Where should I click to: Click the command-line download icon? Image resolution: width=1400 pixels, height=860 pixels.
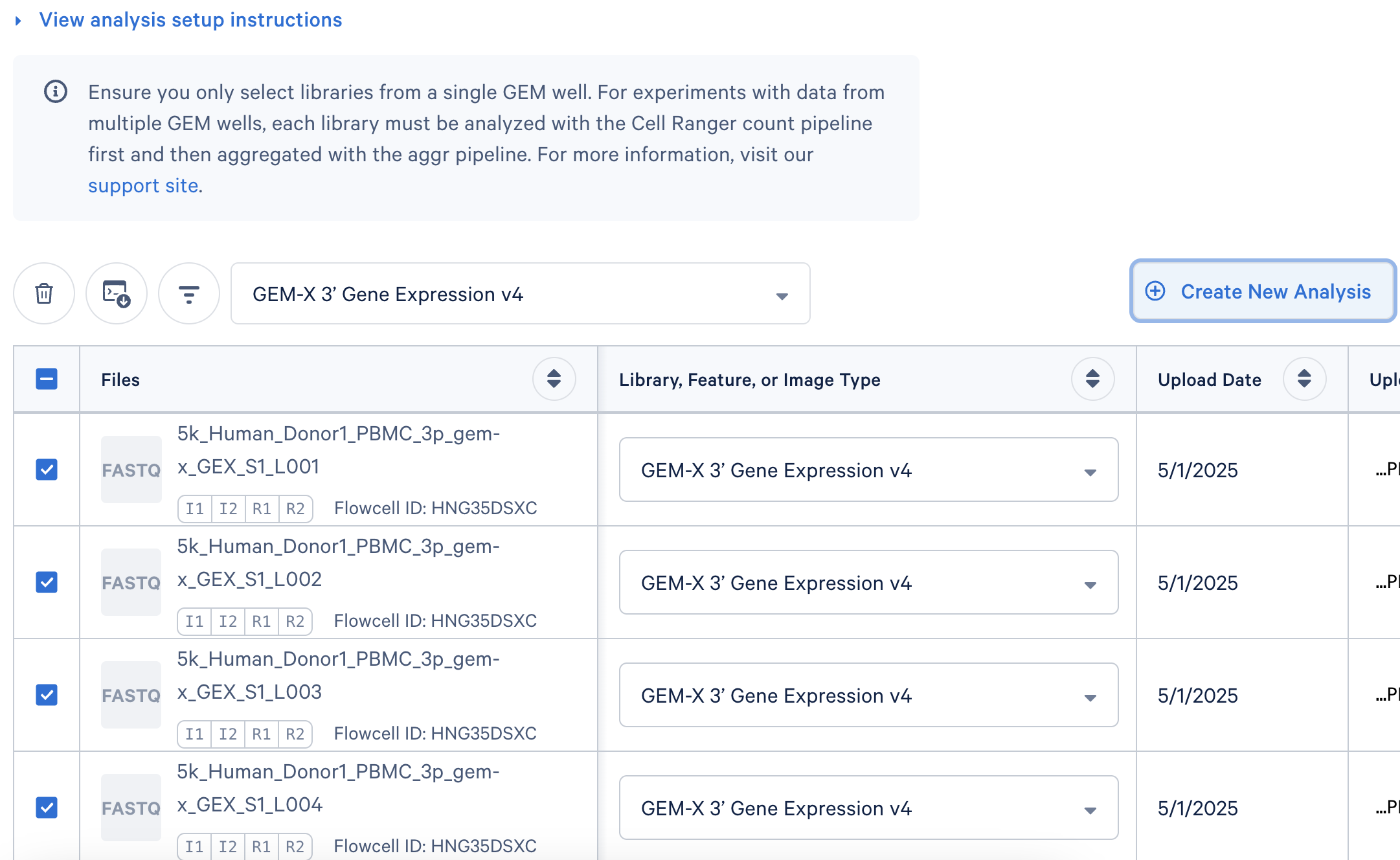click(x=117, y=293)
